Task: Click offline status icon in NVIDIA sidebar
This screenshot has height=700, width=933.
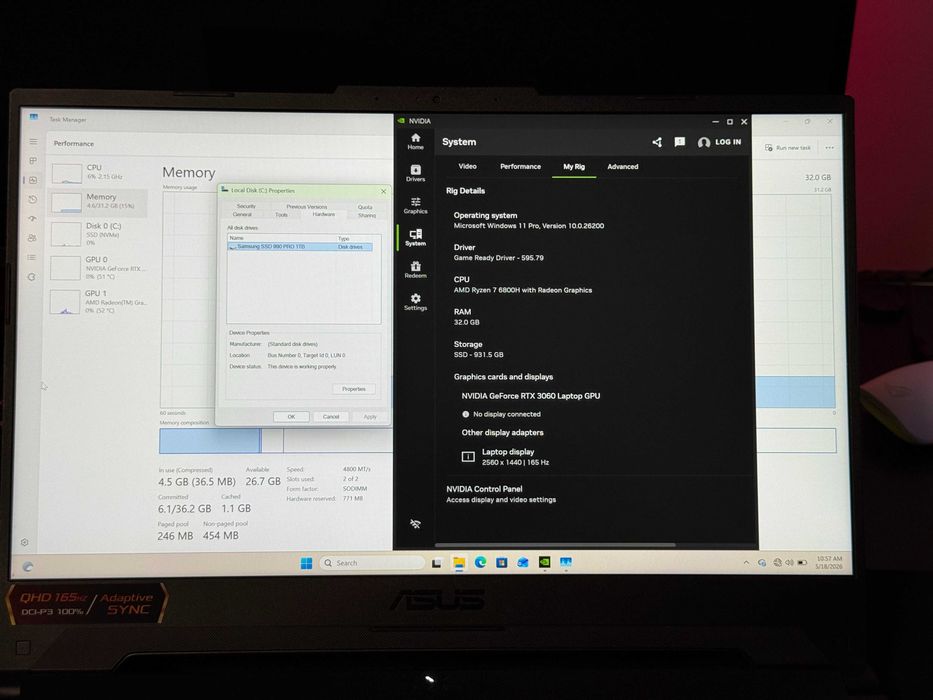Action: [415, 524]
